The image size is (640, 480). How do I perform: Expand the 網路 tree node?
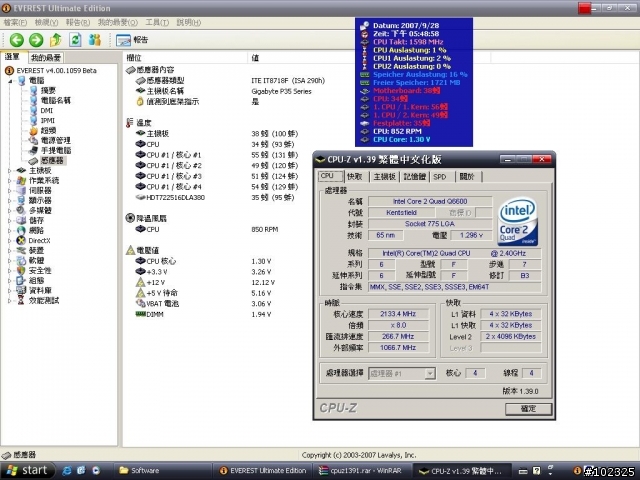[x=10, y=231]
